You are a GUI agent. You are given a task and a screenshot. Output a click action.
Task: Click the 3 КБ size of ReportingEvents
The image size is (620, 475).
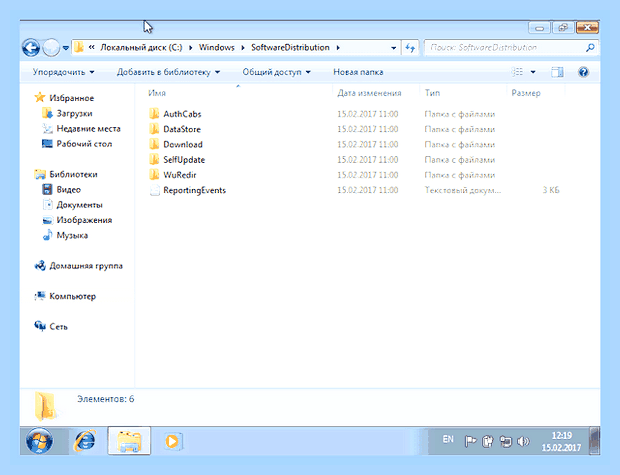[551, 190]
